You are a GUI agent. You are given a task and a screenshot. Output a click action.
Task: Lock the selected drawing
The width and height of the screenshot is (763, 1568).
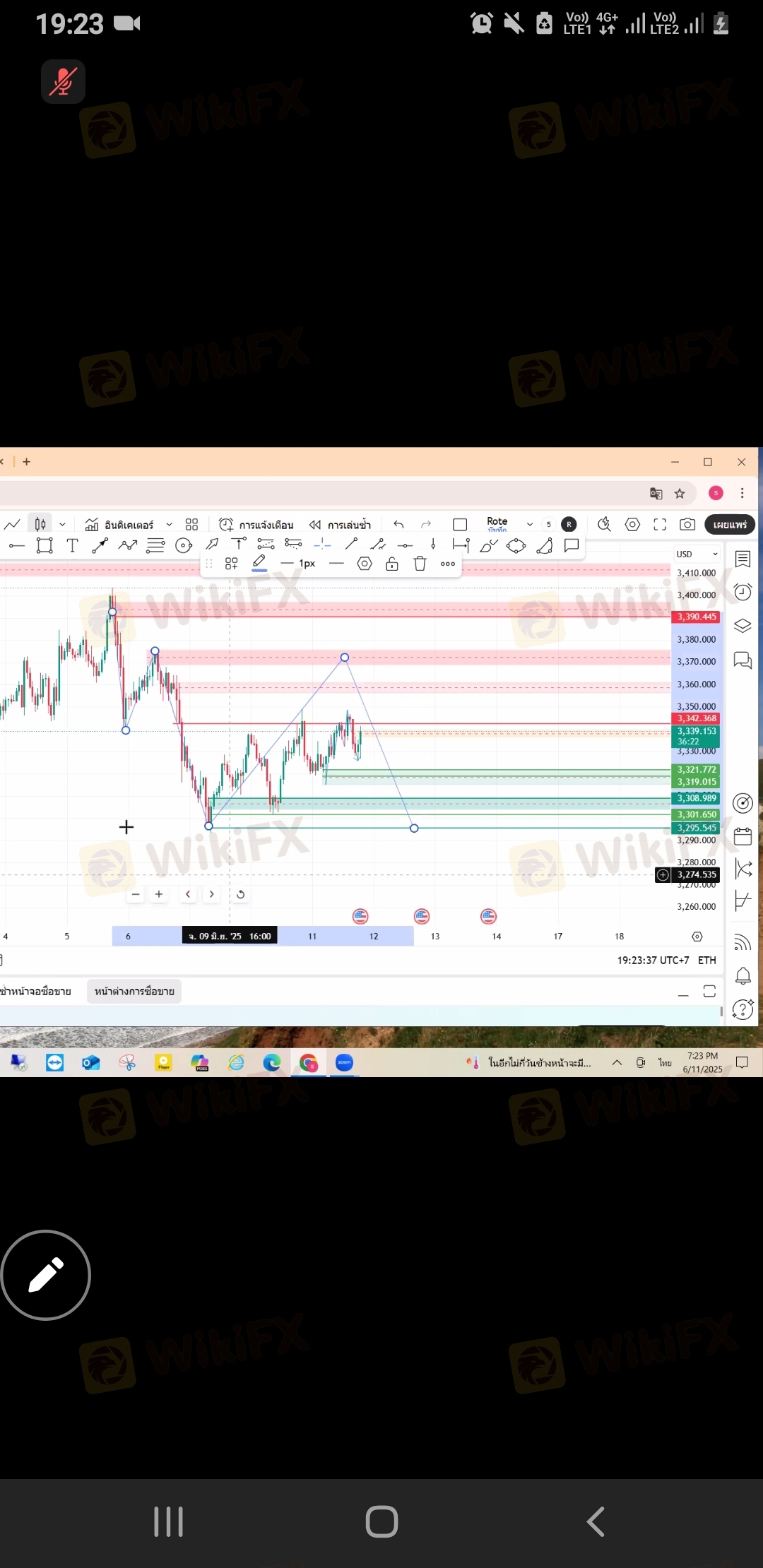pos(392,564)
